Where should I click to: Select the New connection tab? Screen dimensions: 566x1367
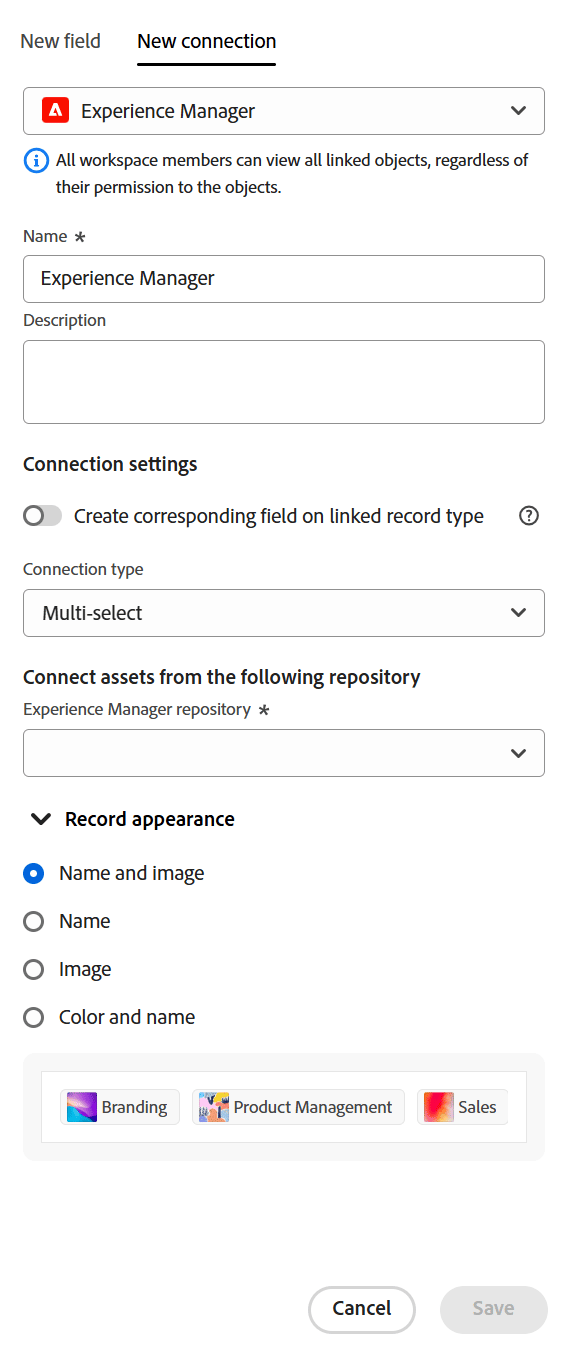click(x=207, y=41)
